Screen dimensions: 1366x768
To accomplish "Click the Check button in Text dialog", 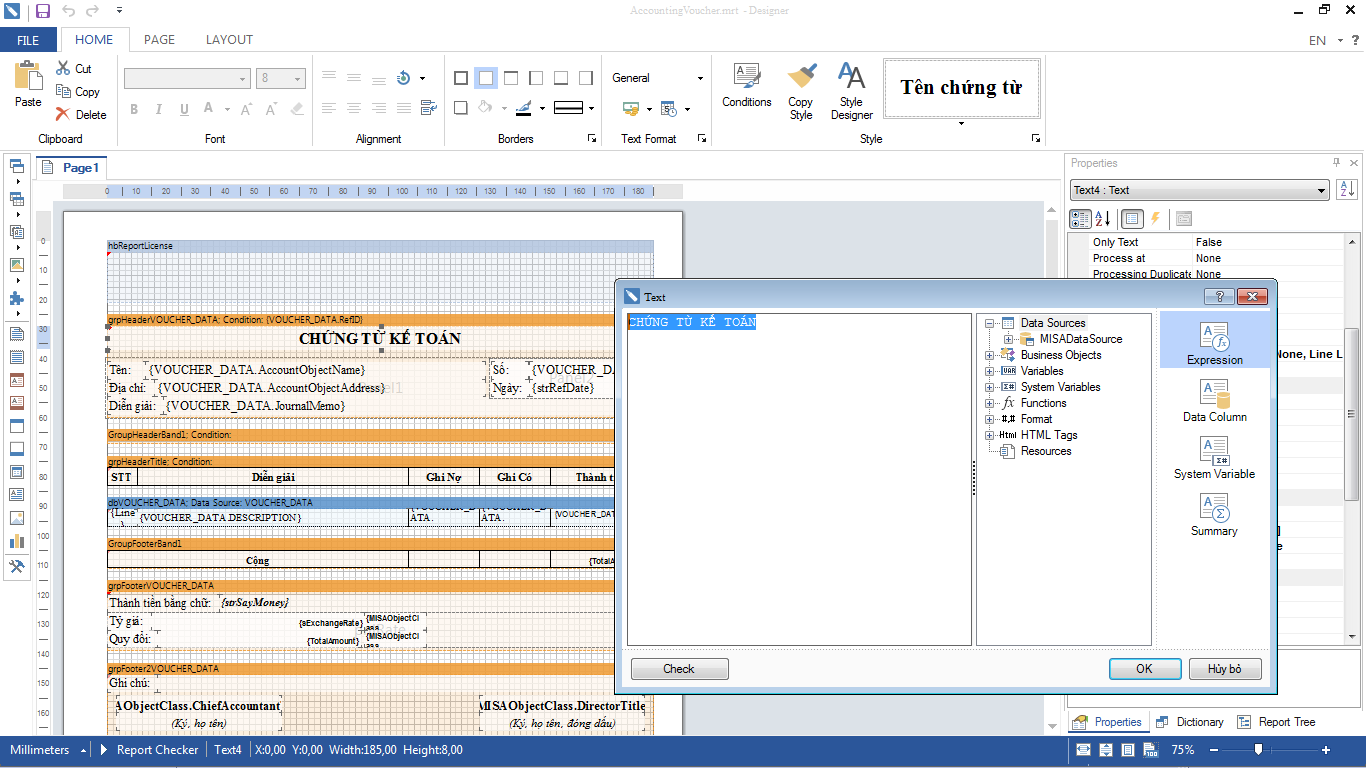I will point(679,669).
